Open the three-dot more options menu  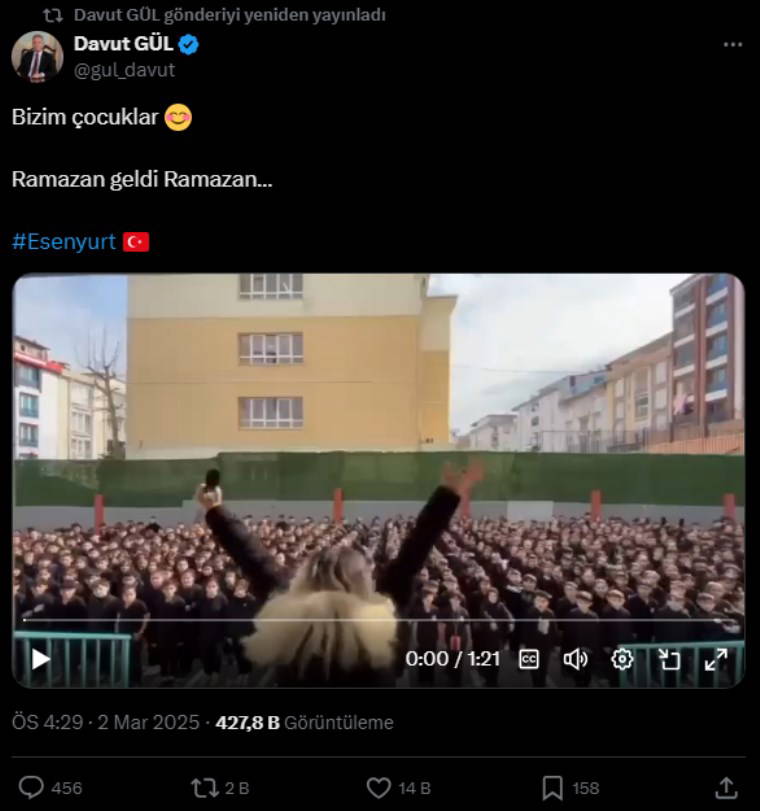pyautogui.click(x=733, y=45)
